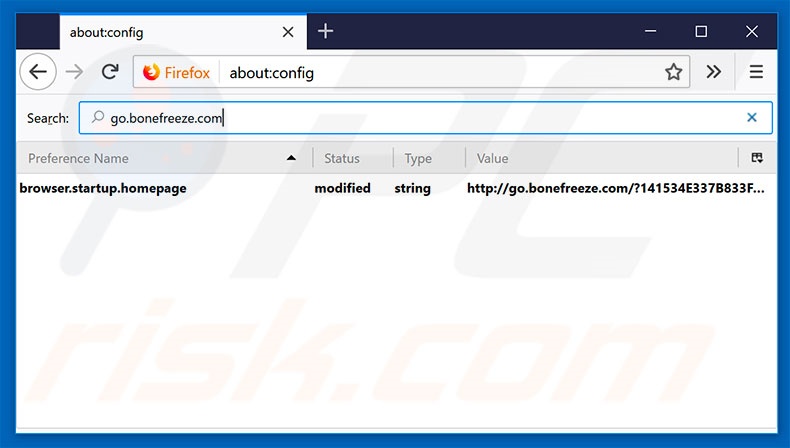Clear the search field with the X
The width and height of the screenshot is (790, 448).
pyautogui.click(x=752, y=118)
